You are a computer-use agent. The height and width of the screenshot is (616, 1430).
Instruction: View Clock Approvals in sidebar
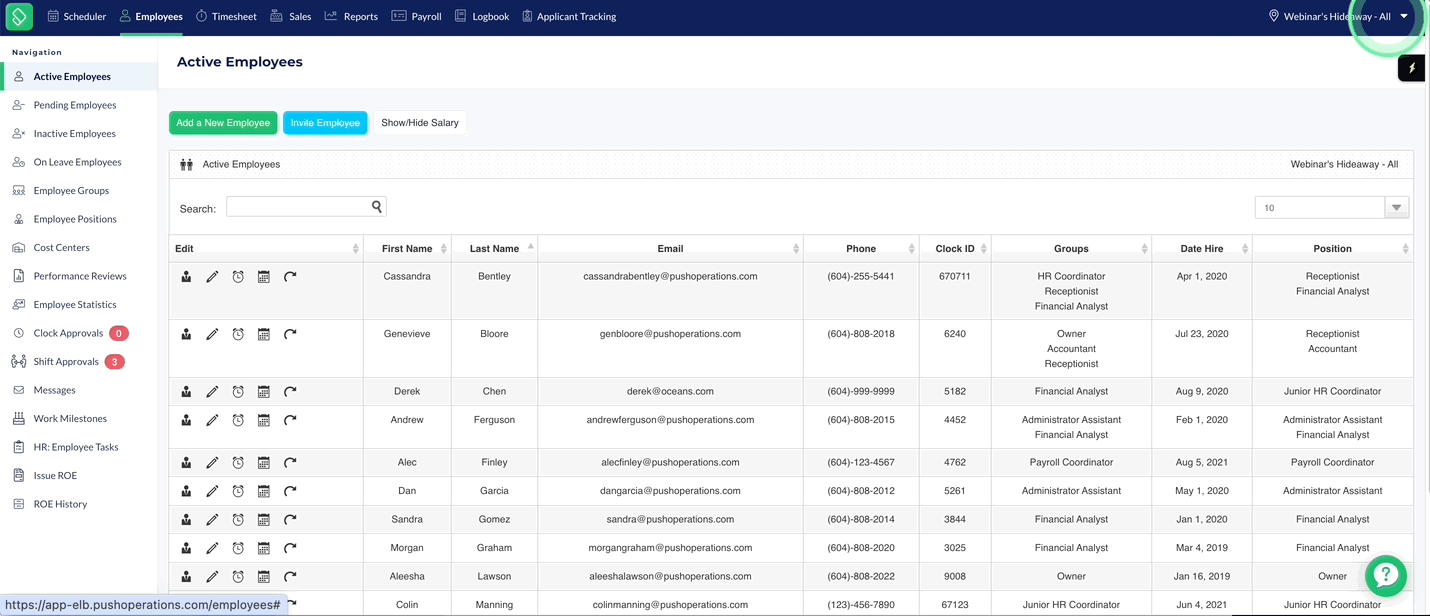click(68, 333)
